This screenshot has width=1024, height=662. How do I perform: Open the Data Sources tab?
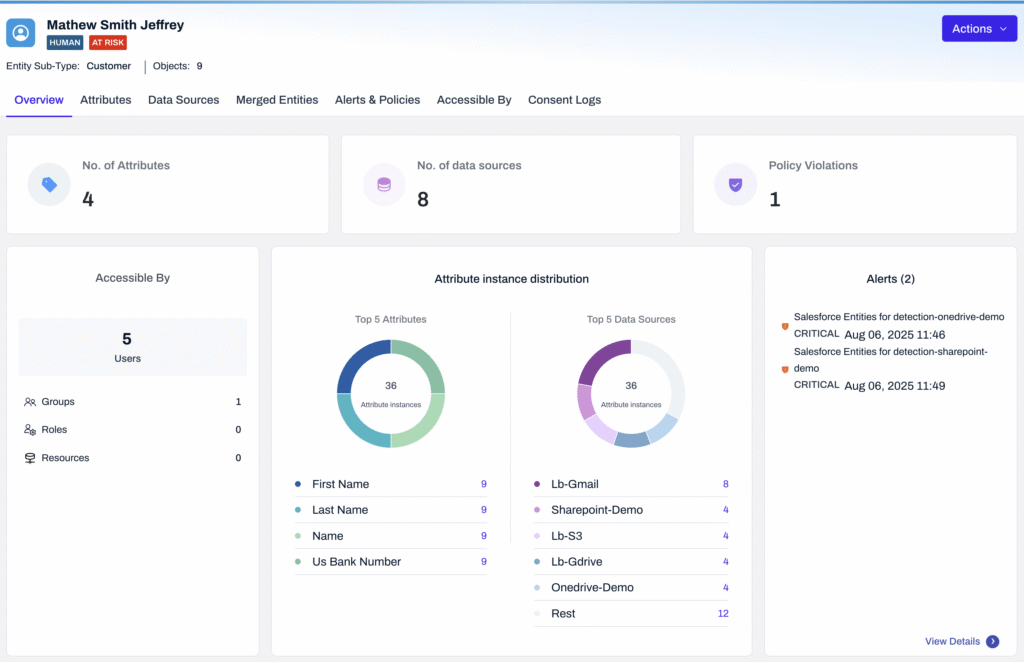pos(183,100)
